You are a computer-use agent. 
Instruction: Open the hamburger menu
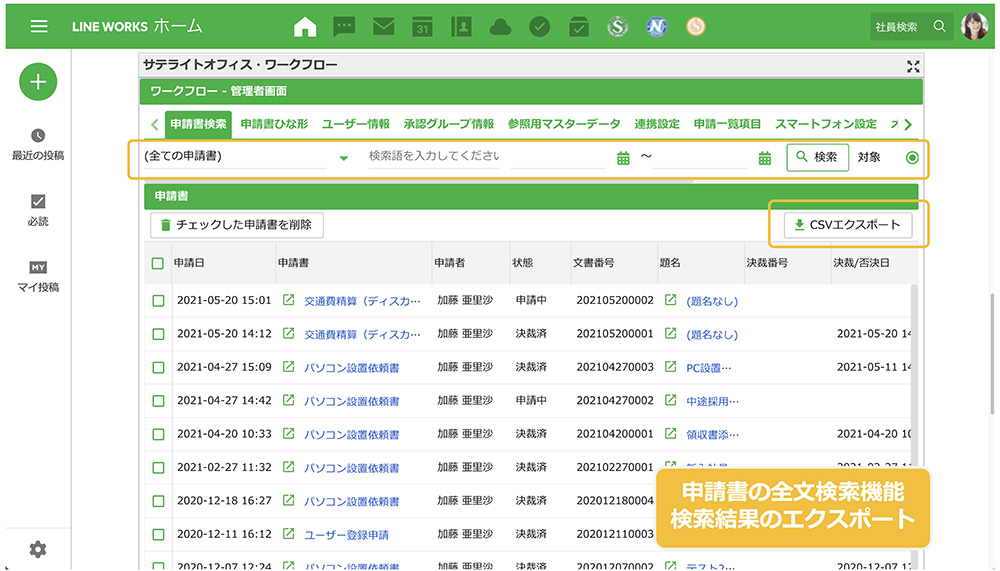[x=39, y=26]
